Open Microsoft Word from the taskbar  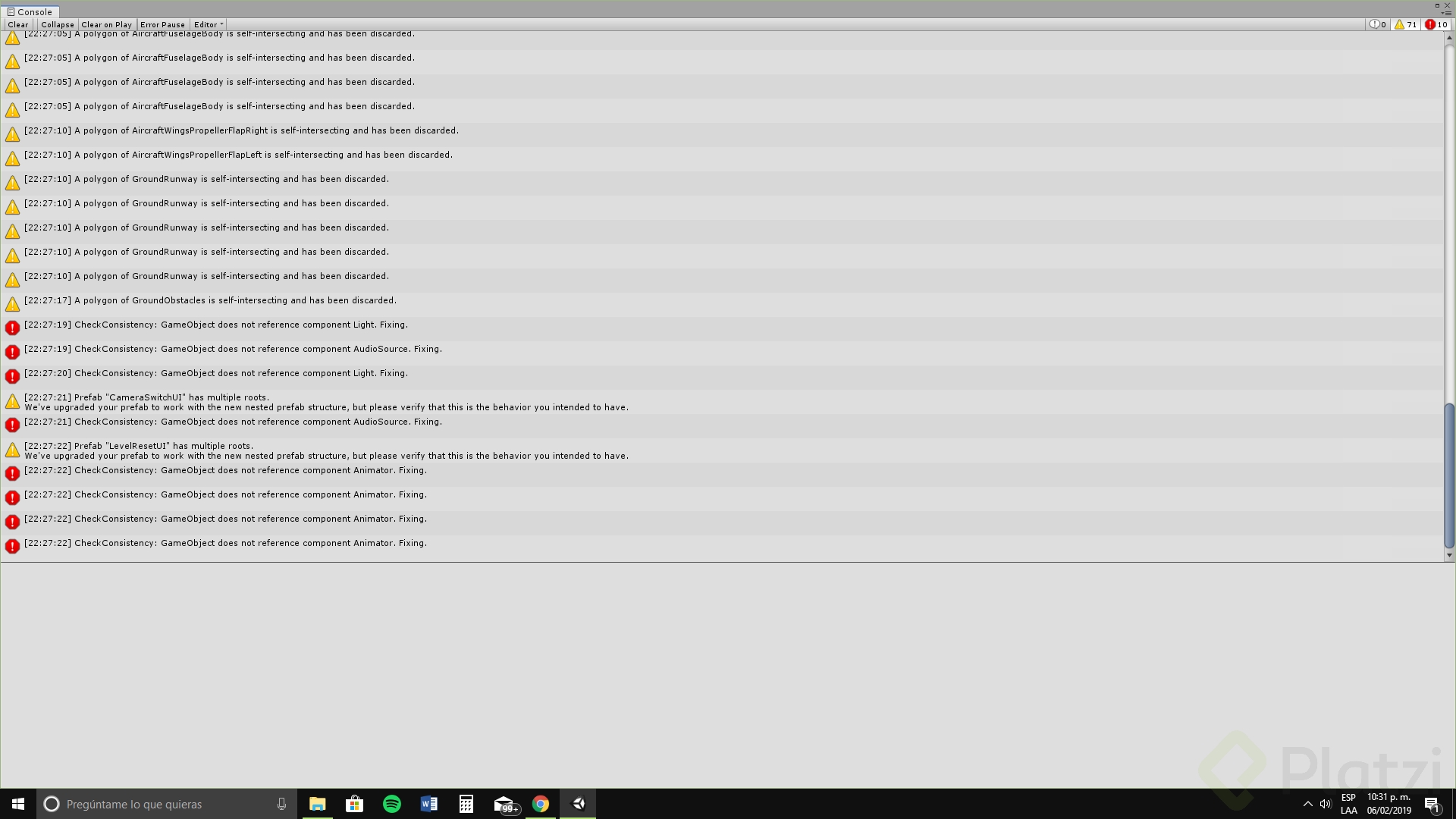428,804
